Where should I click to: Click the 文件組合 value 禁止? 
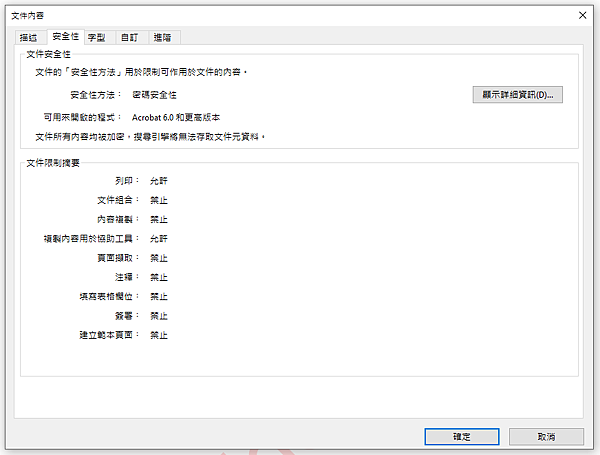click(x=159, y=200)
